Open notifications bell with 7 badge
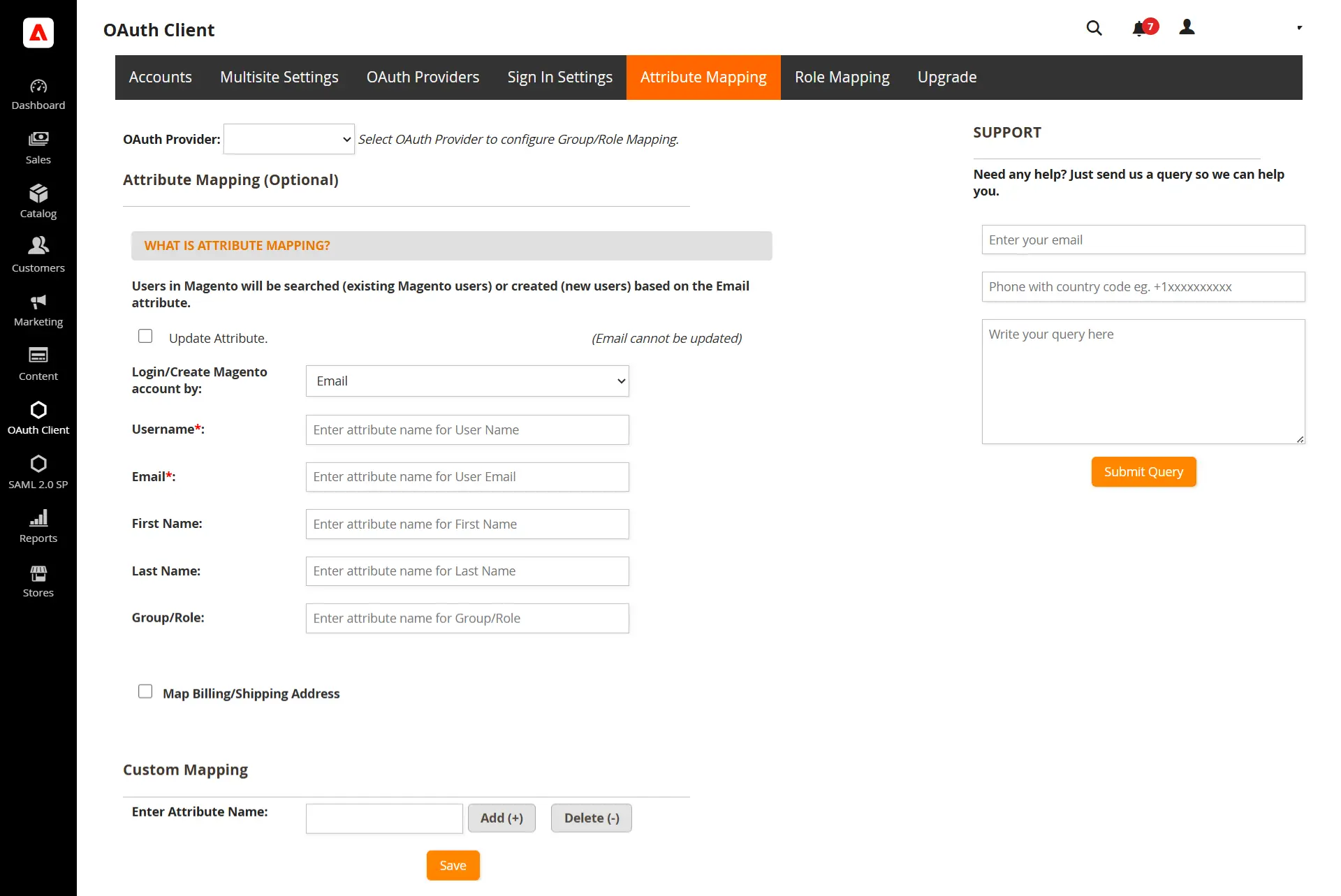The image size is (1341, 896). click(x=1144, y=27)
